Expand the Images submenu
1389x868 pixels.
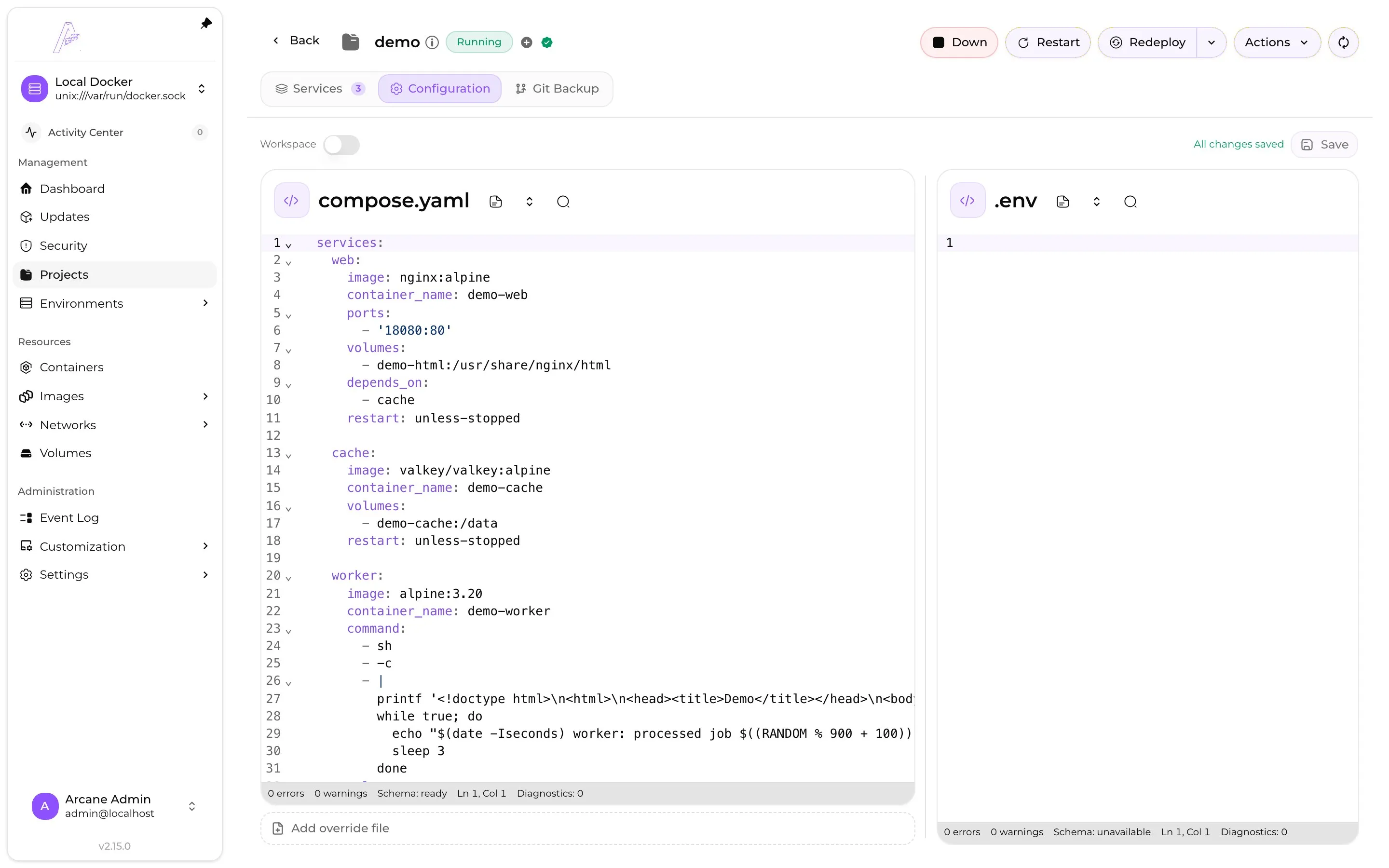[205, 396]
